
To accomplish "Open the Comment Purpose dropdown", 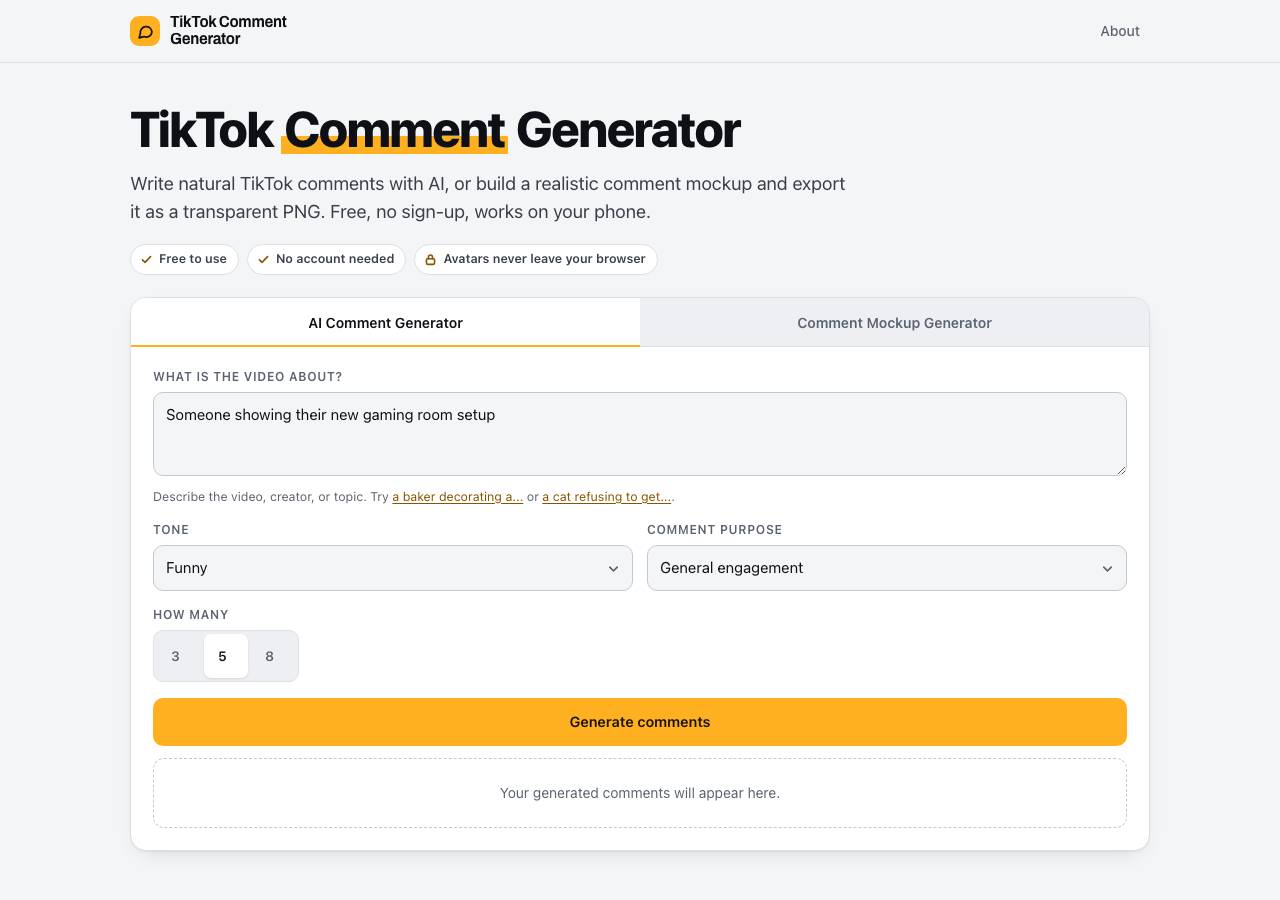I will tap(887, 568).
